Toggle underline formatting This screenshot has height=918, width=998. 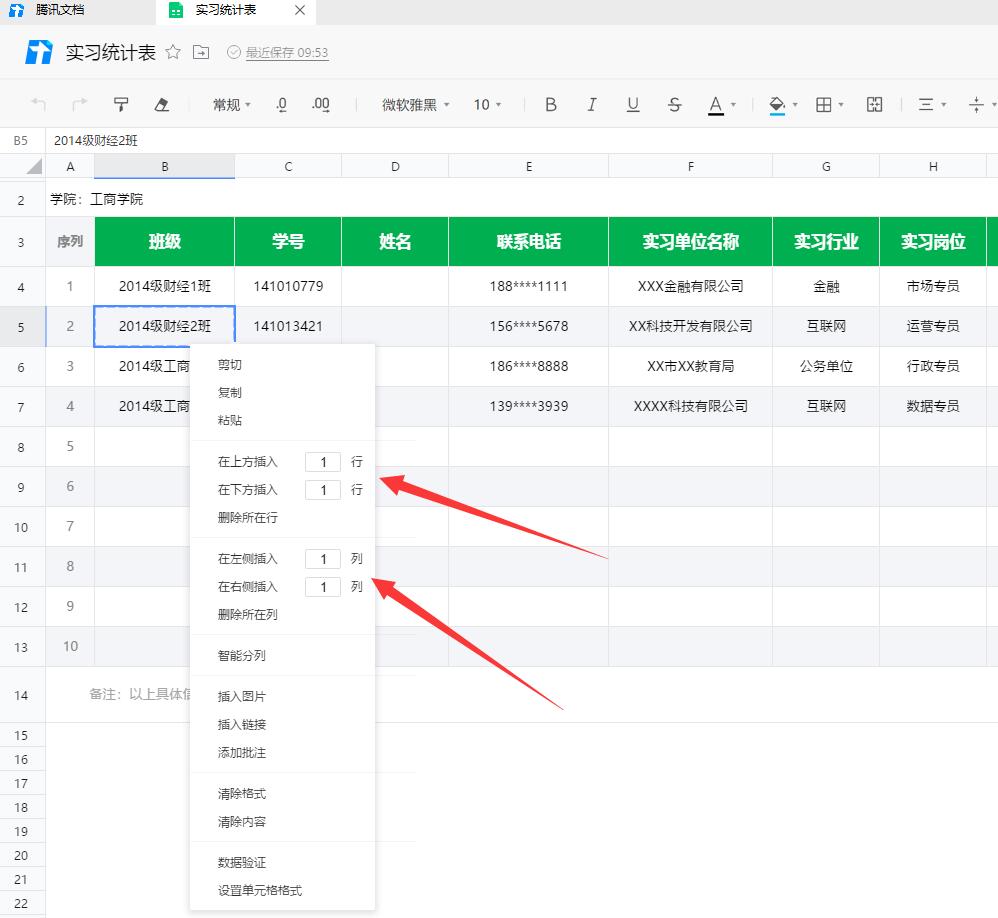pos(632,104)
